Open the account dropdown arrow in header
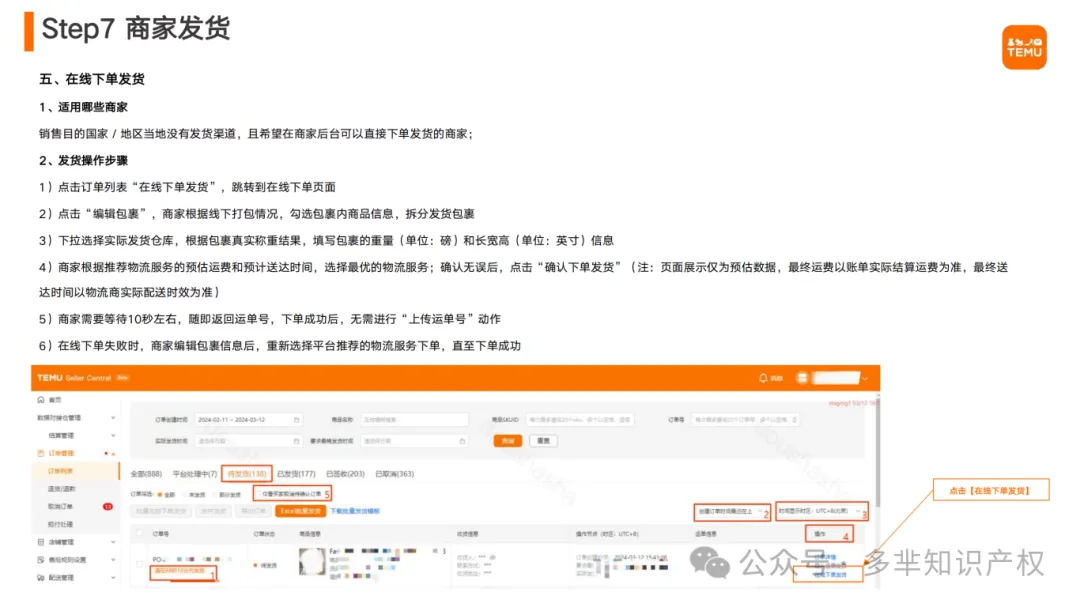The width and height of the screenshot is (1080, 607). click(x=865, y=378)
